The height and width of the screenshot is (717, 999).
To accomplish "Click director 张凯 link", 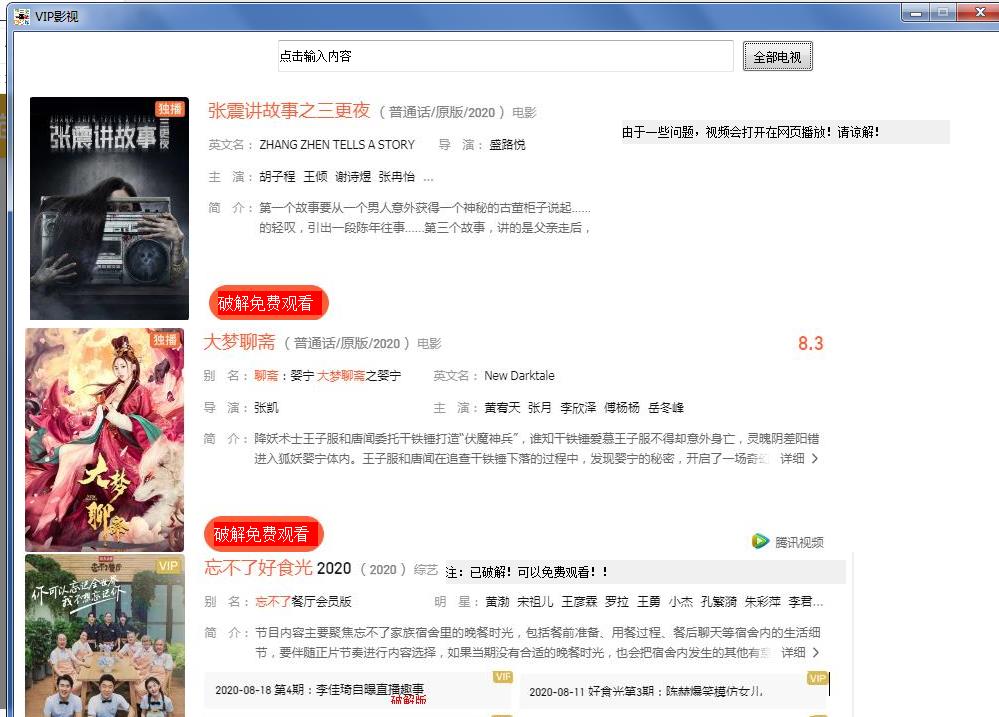I will point(266,407).
